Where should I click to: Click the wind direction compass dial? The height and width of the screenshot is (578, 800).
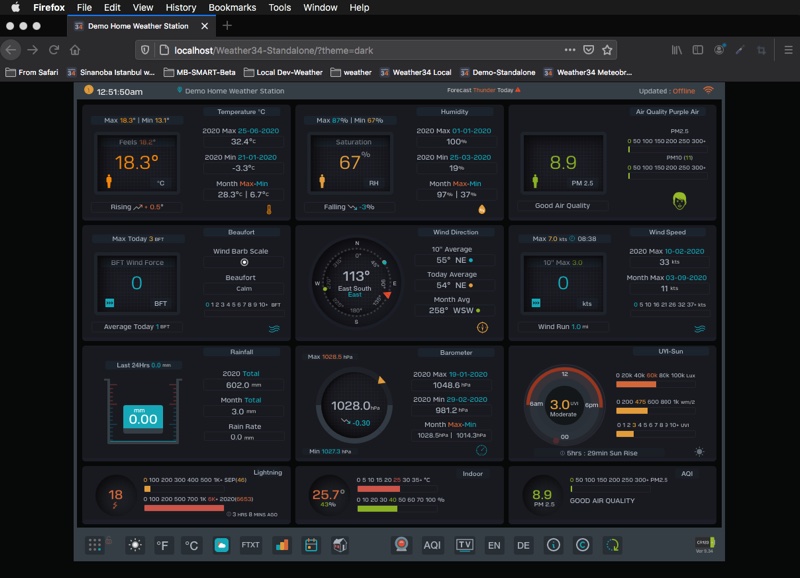click(x=356, y=282)
